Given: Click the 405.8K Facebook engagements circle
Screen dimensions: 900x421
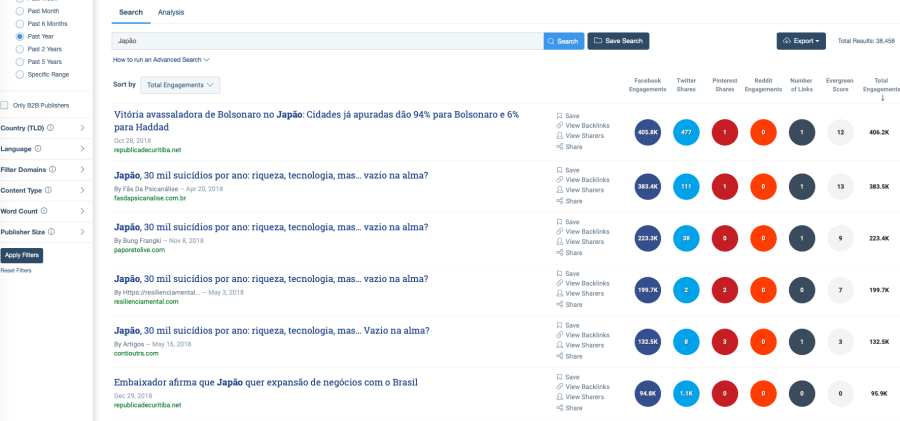Looking at the screenshot, I should tap(647, 133).
